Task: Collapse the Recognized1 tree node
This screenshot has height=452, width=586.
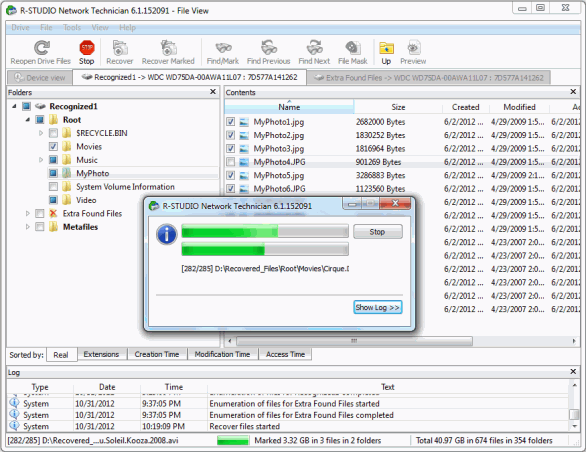Action: point(14,107)
